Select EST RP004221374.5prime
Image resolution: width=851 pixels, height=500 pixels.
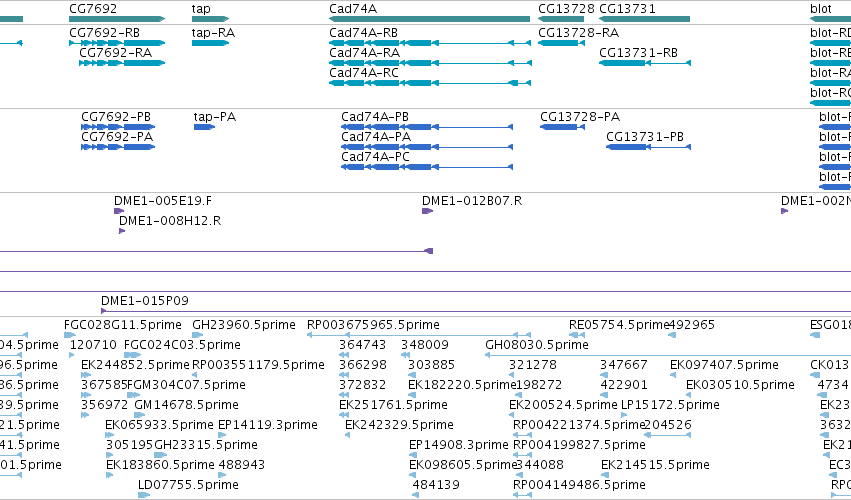pos(579,425)
